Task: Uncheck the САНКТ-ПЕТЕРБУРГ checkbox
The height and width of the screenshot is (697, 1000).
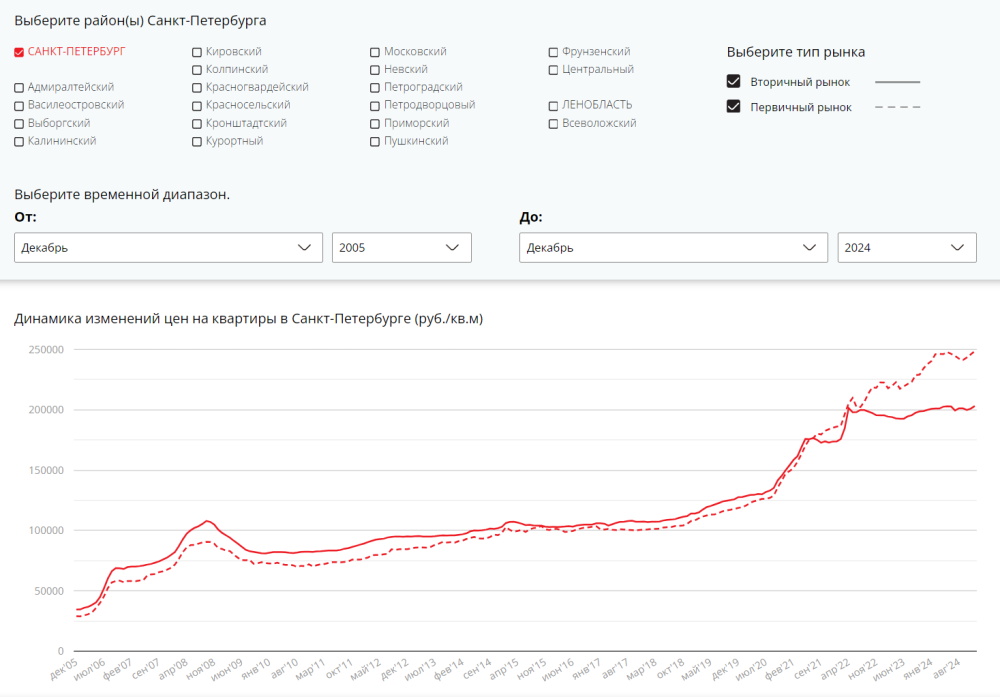Action: [19, 52]
